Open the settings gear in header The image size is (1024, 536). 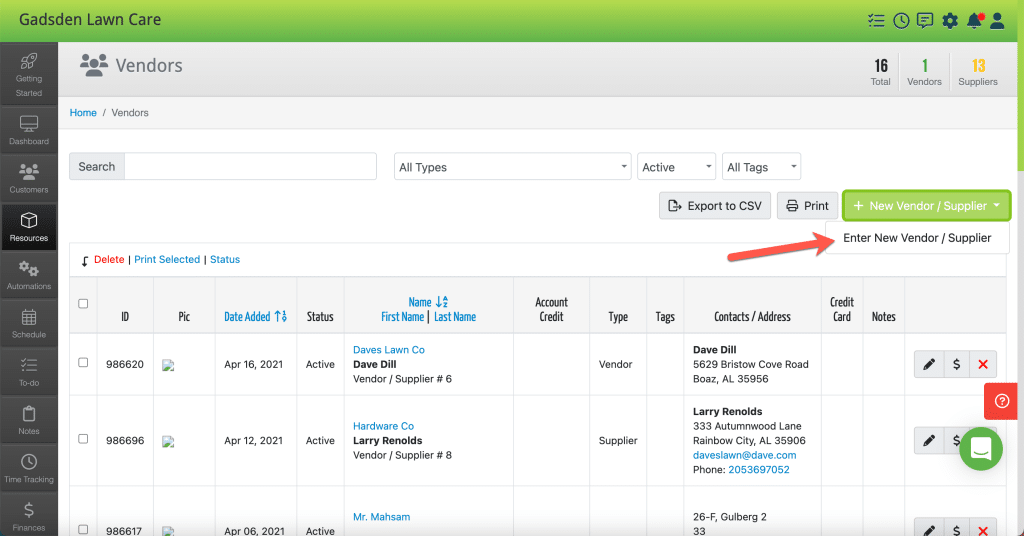[x=950, y=20]
